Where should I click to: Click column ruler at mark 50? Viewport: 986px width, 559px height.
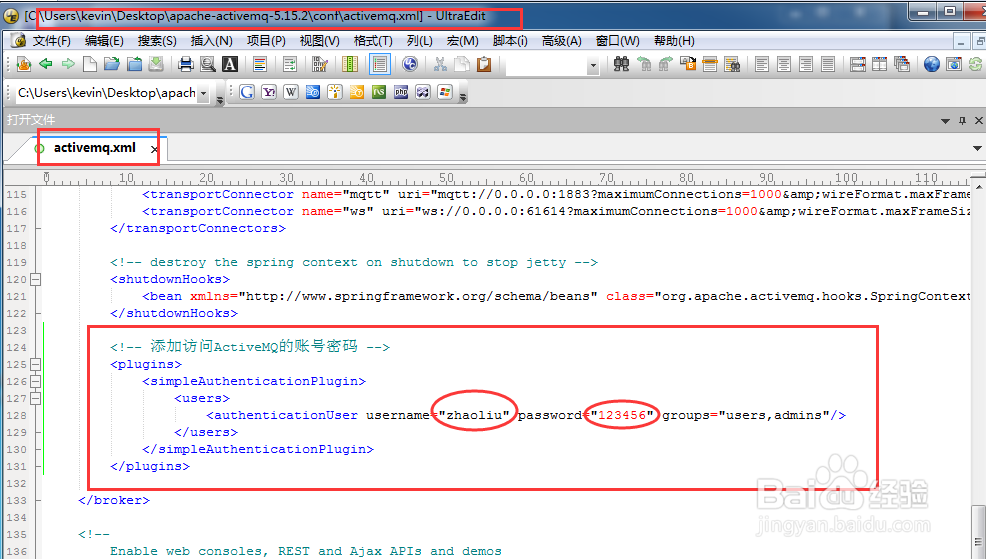446,178
